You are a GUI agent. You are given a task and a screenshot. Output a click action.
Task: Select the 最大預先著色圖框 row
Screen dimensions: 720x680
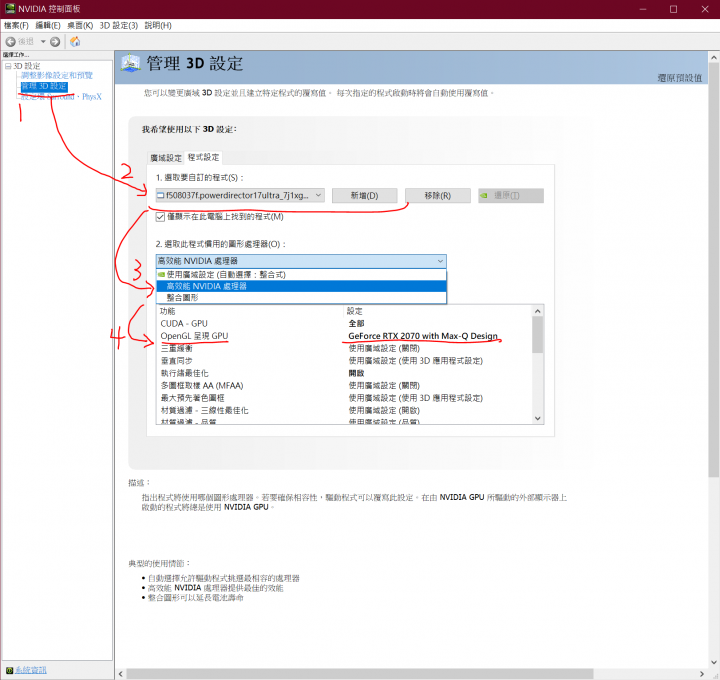click(x=344, y=398)
